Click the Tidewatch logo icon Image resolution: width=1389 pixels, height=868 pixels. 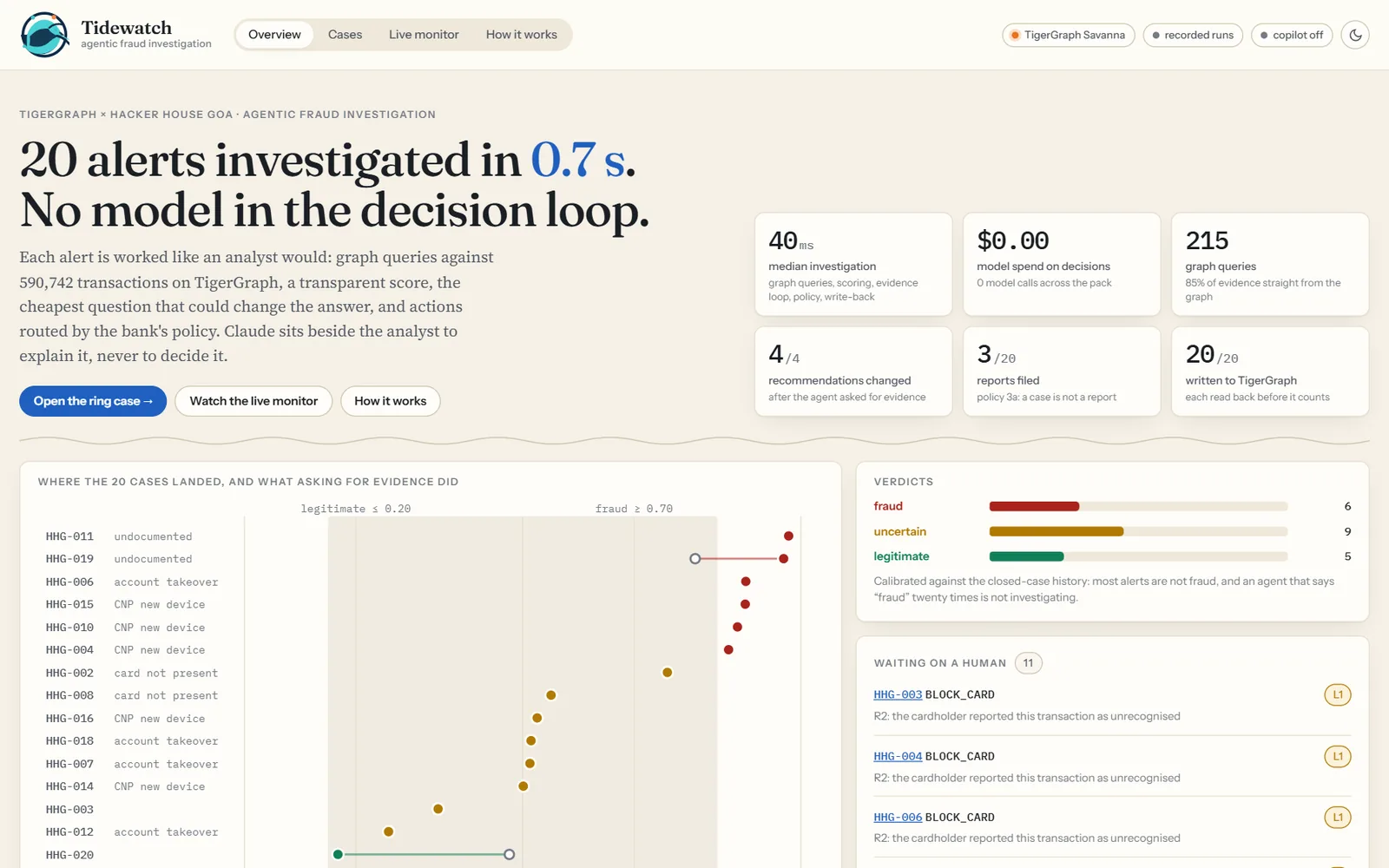[x=45, y=35]
